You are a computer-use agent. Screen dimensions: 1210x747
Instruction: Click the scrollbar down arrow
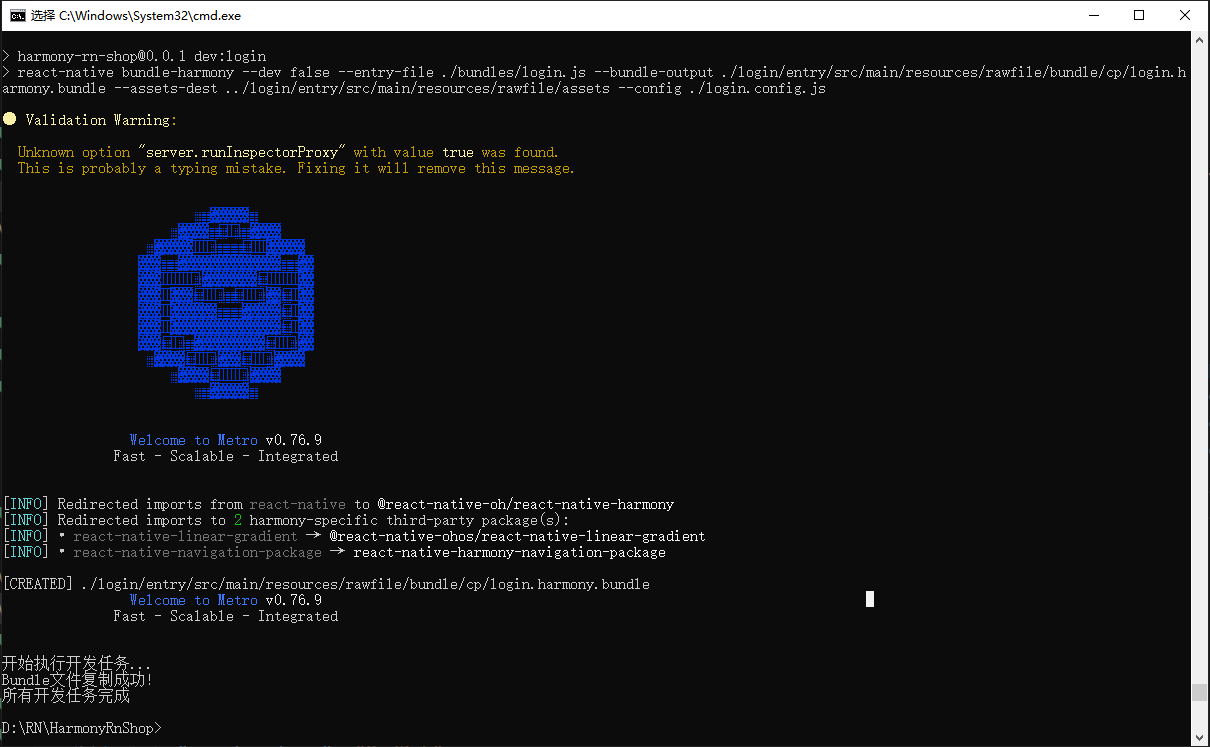click(1200, 737)
